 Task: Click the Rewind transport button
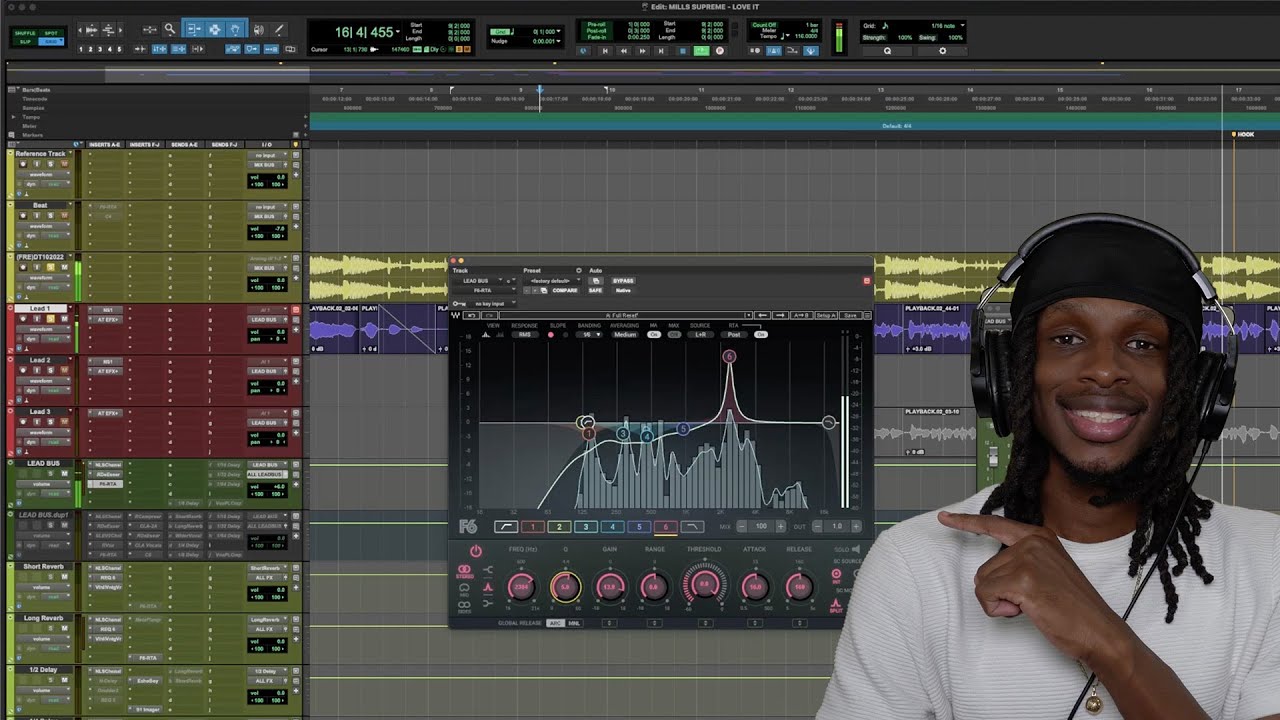(623, 51)
